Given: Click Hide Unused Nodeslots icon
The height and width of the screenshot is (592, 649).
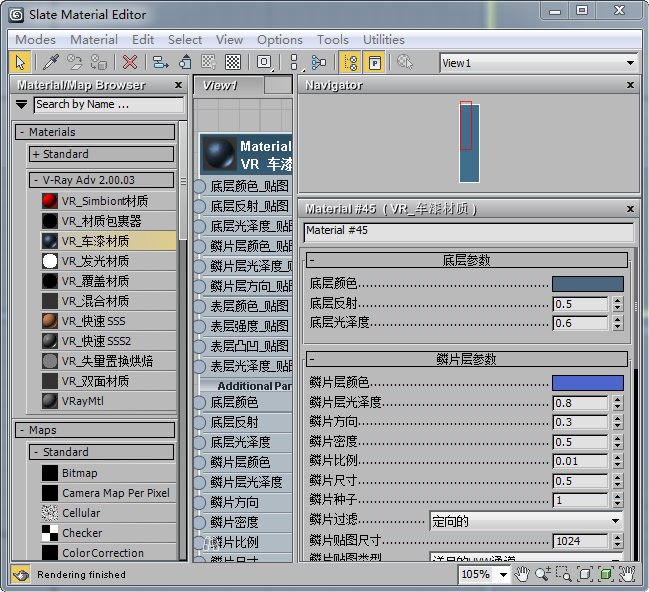Looking at the screenshot, I should pos(185,63).
